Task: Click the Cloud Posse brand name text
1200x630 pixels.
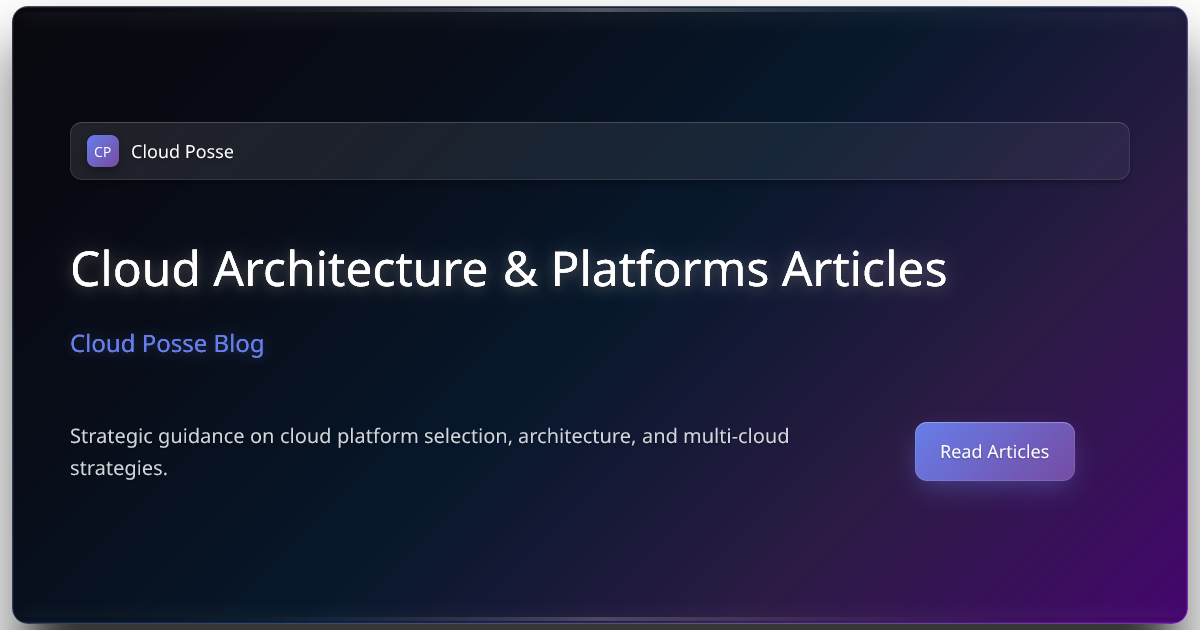Action: 182,152
